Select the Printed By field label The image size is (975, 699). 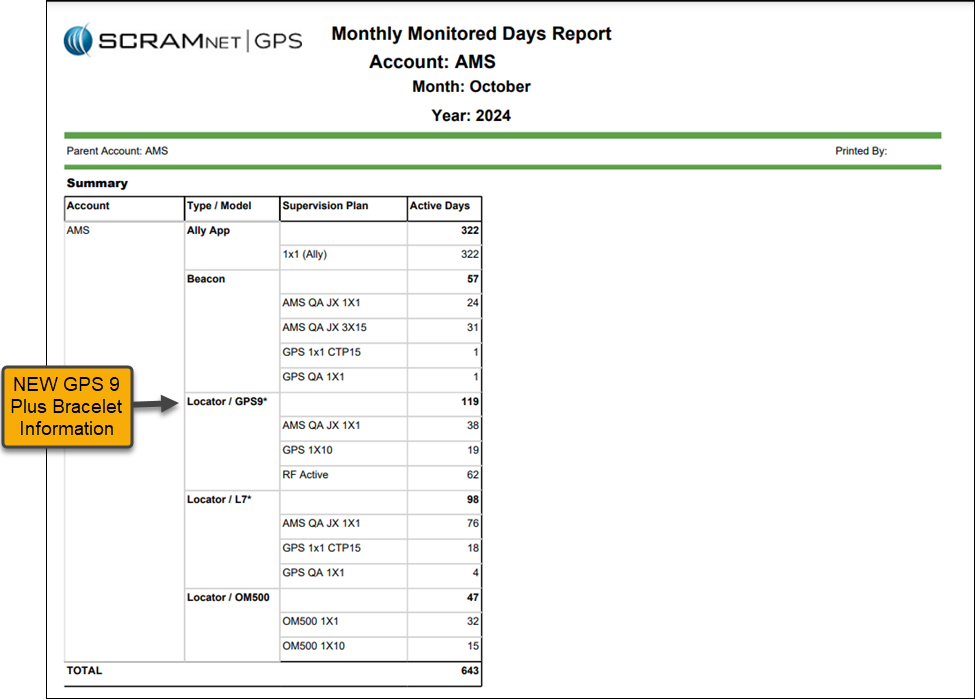tap(861, 151)
